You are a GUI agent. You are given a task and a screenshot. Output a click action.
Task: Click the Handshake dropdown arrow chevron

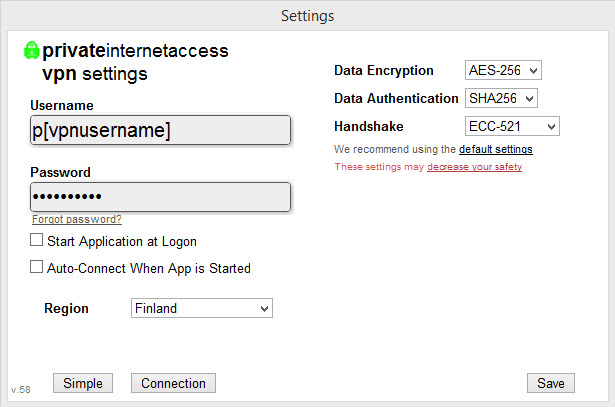tap(551, 127)
